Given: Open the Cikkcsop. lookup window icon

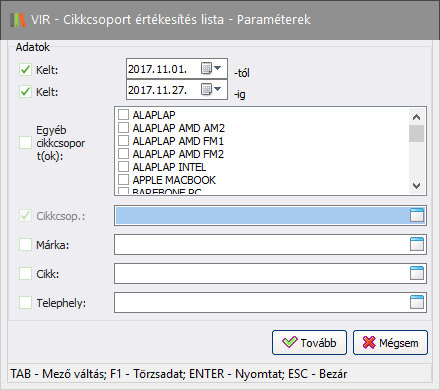Looking at the screenshot, I should pyautogui.click(x=417, y=215).
